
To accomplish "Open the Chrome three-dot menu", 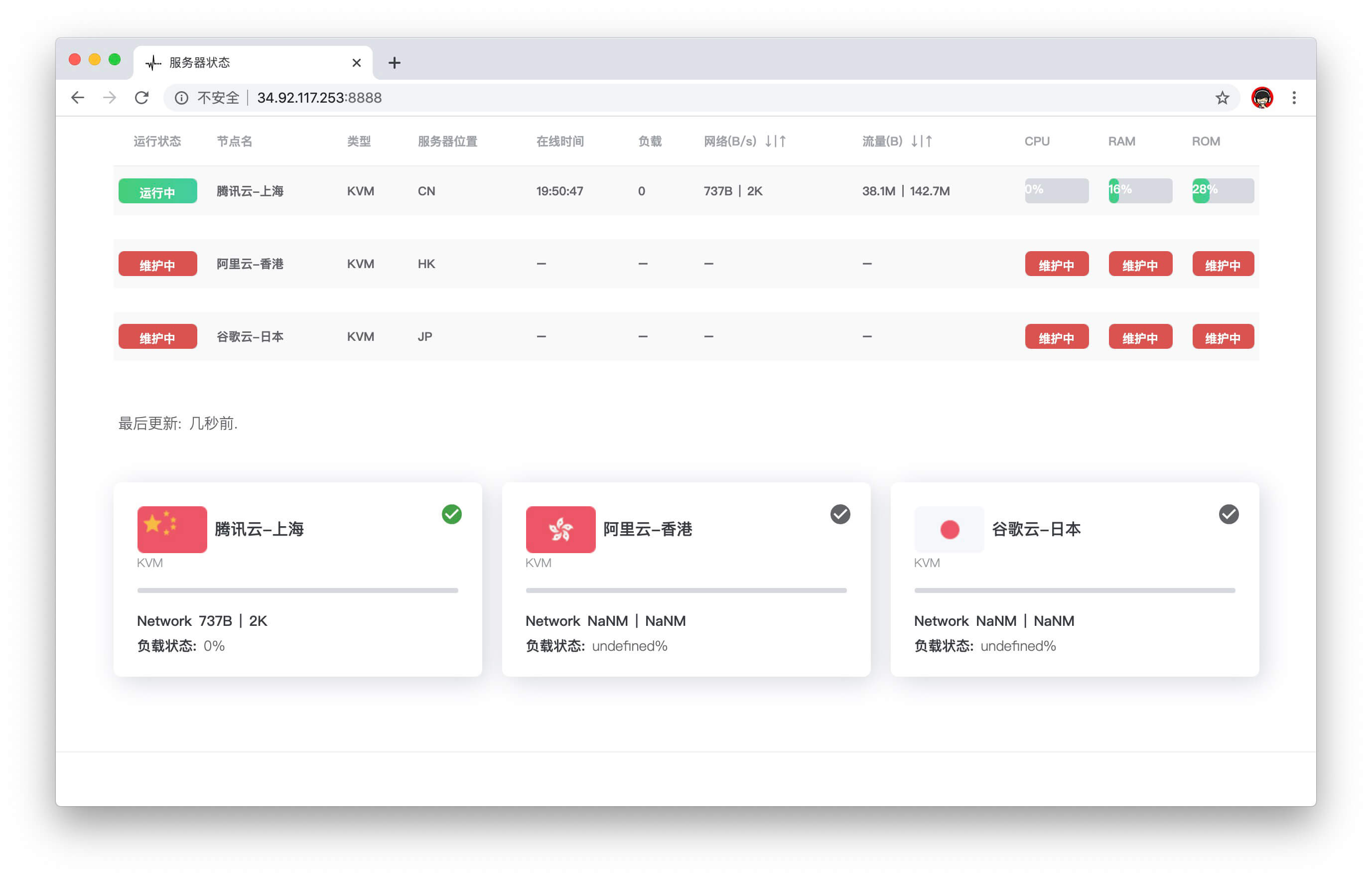I will tap(1294, 98).
